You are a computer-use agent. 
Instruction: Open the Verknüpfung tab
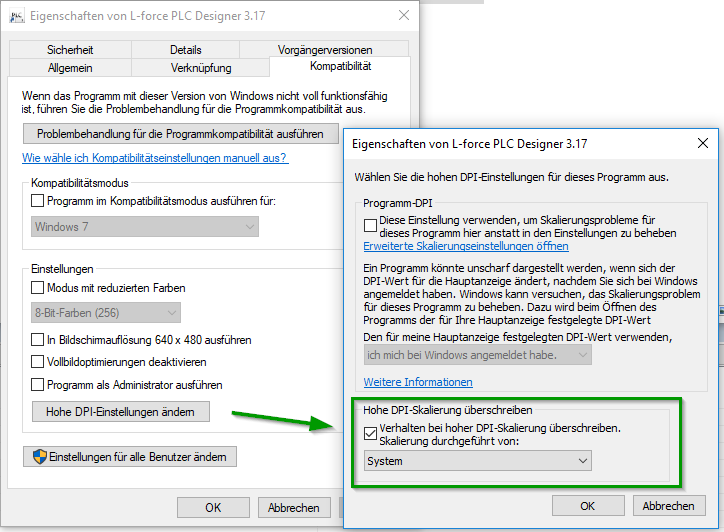(201, 68)
